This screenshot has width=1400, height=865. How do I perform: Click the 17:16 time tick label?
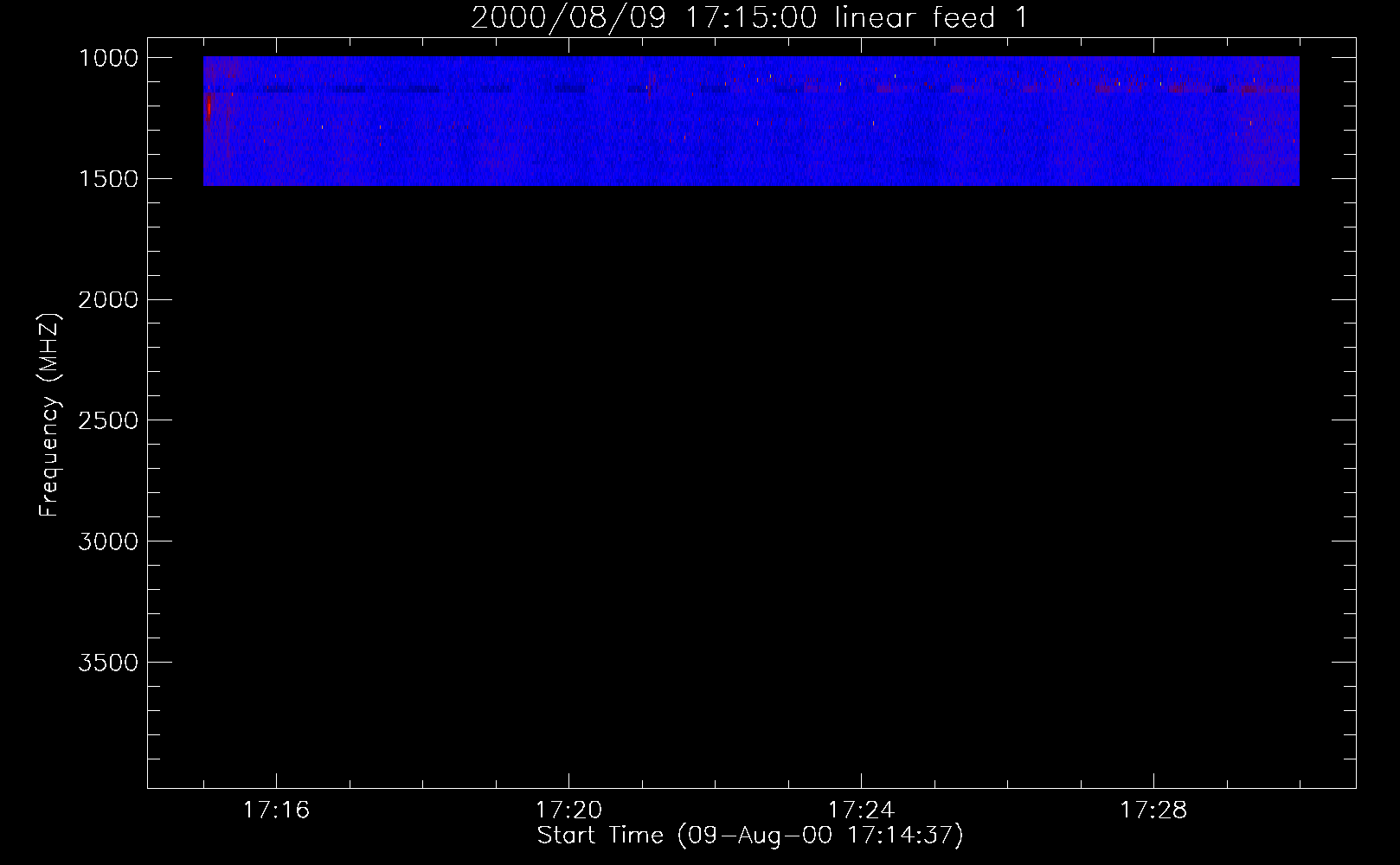(x=276, y=811)
